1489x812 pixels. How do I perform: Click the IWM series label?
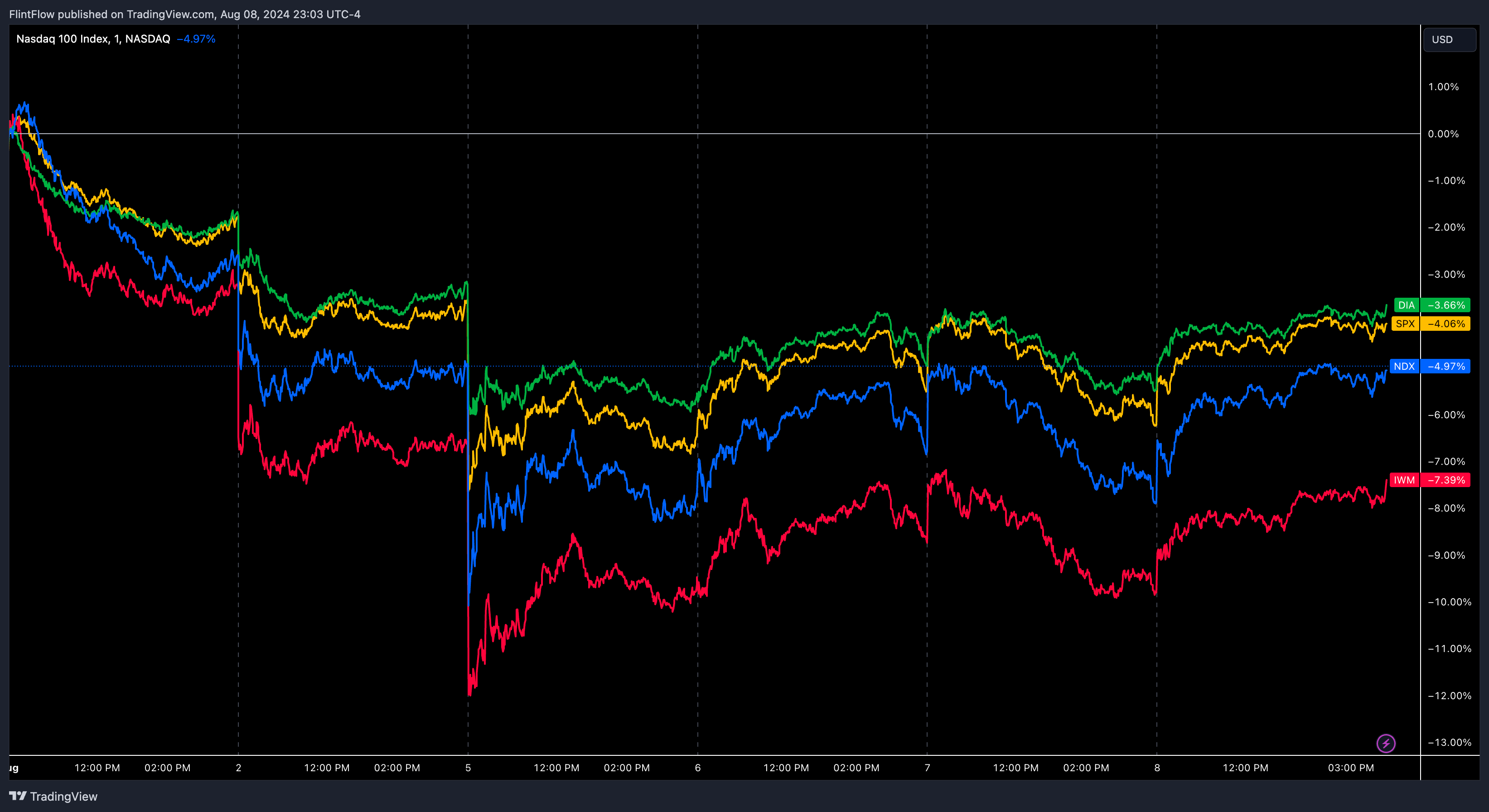1404,480
